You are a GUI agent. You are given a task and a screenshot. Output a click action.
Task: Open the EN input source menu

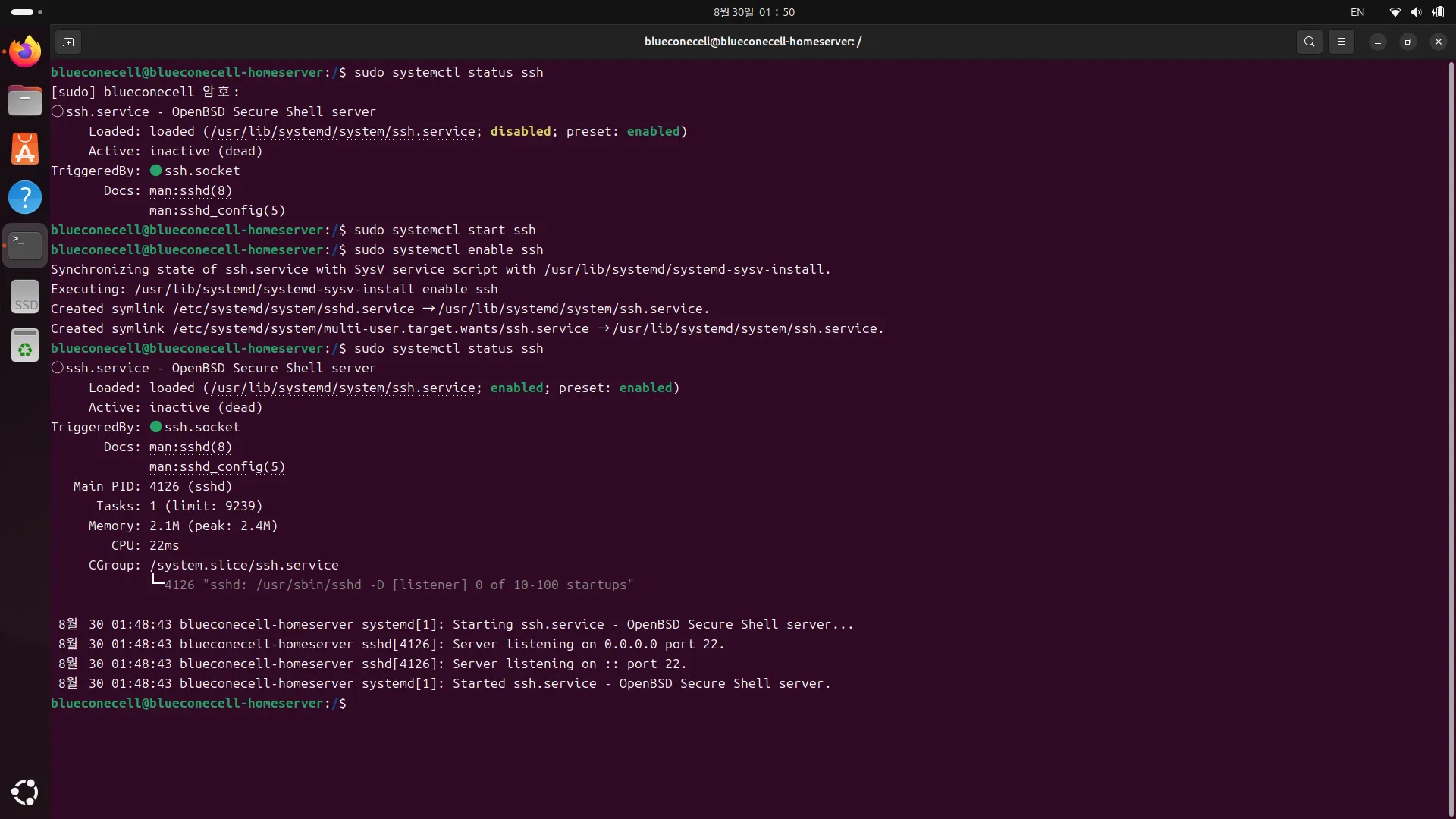(x=1357, y=12)
